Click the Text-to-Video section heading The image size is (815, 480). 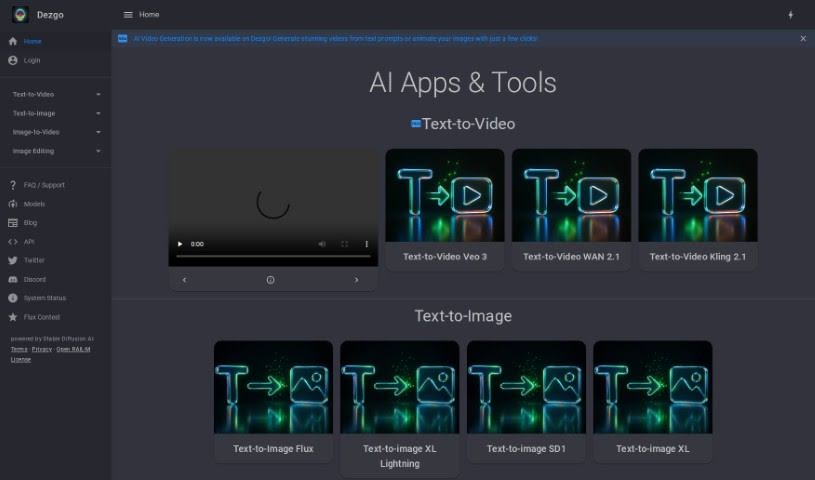coord(468,124)
